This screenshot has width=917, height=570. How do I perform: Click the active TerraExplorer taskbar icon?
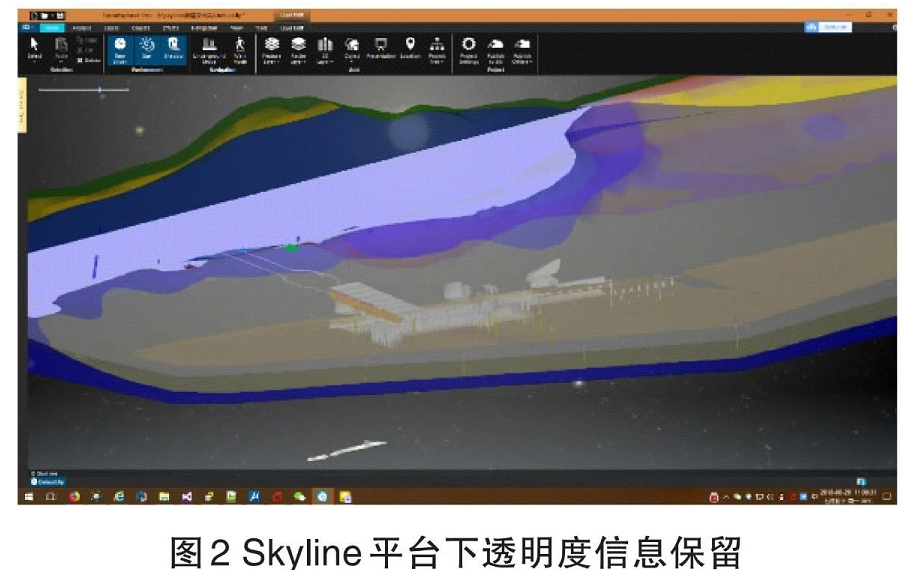coord(322,497)
